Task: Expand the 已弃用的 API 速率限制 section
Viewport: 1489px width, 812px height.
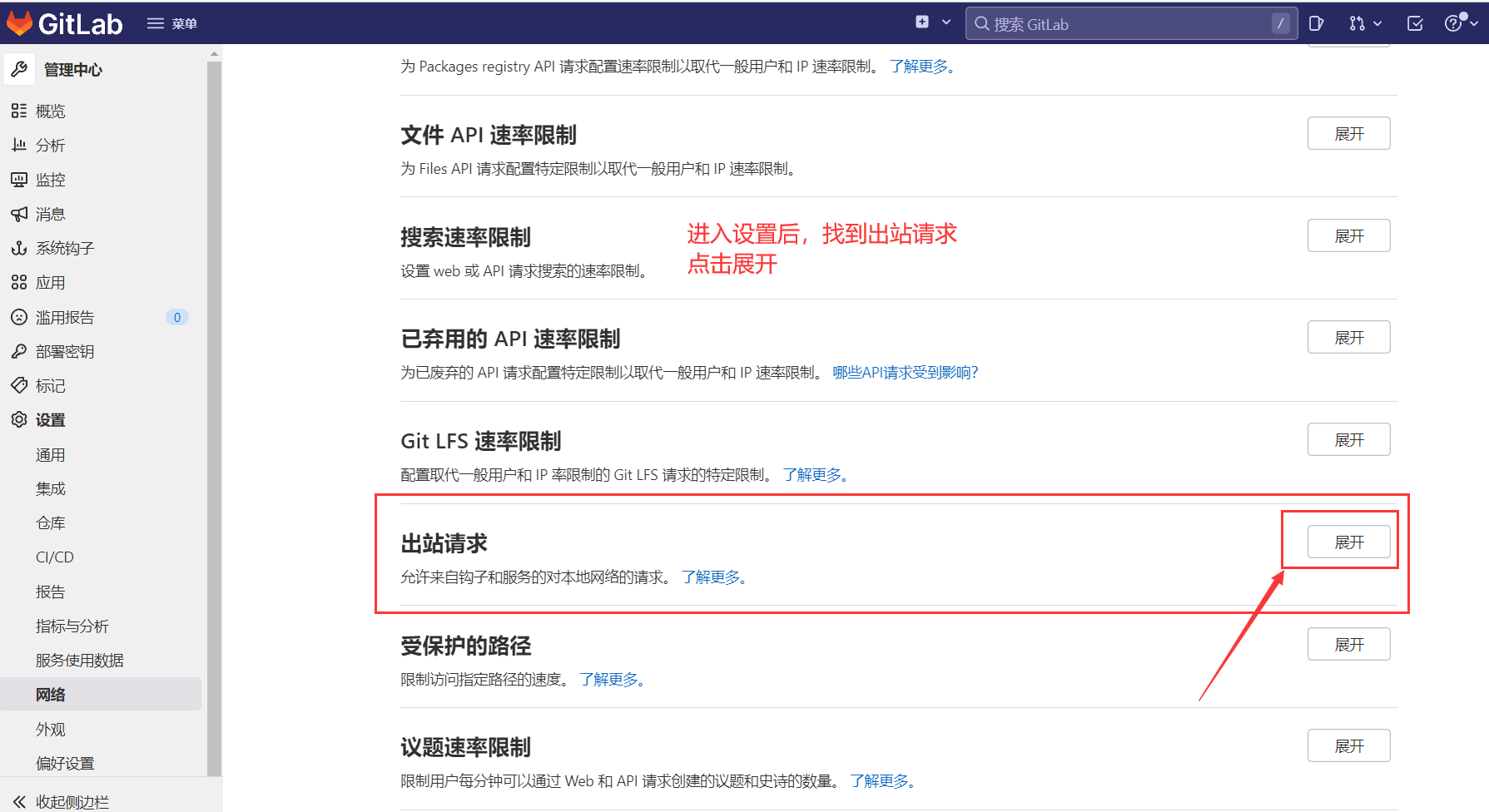Action: pos(1348,337)
